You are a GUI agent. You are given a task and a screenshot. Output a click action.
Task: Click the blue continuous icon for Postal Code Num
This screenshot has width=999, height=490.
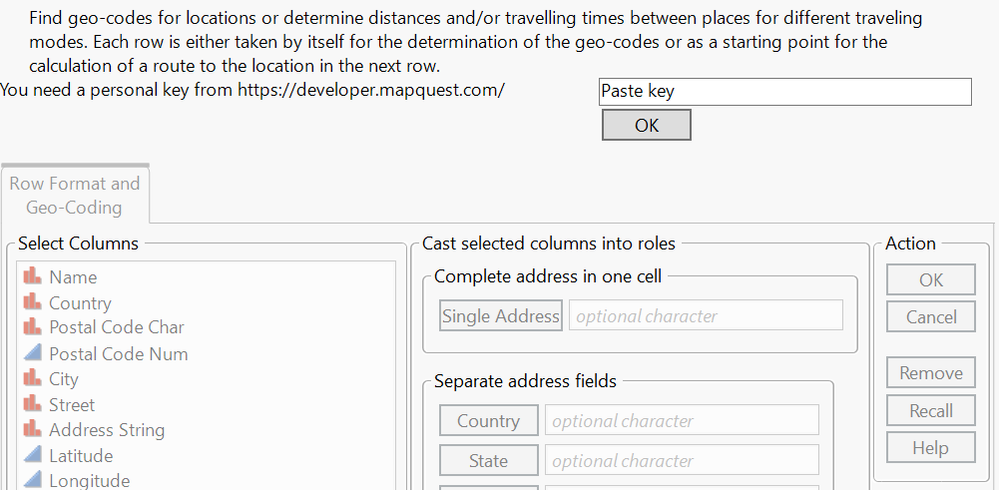(32, 353)
